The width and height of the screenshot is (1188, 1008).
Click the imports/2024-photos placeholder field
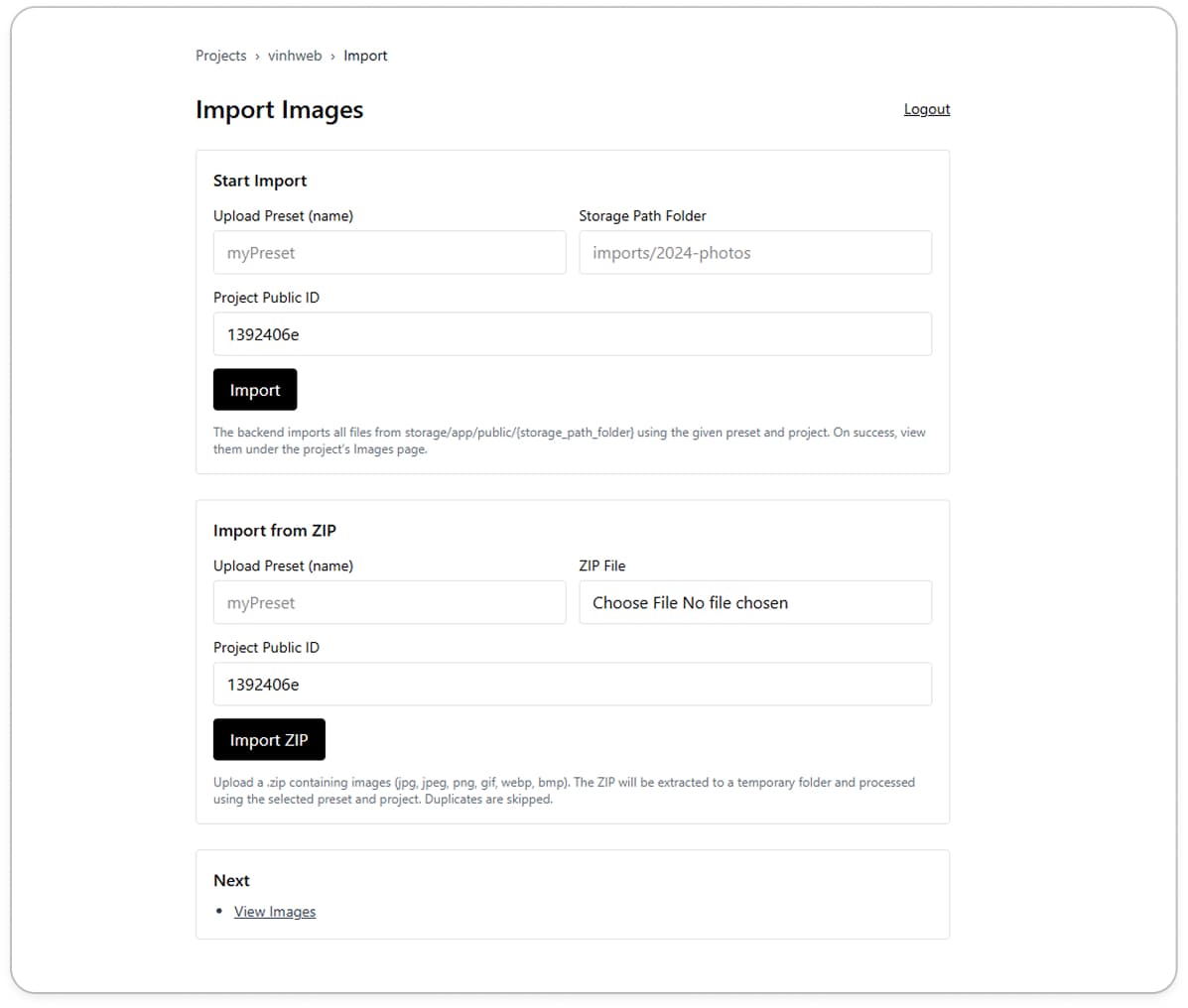click(x=754, y=252)
